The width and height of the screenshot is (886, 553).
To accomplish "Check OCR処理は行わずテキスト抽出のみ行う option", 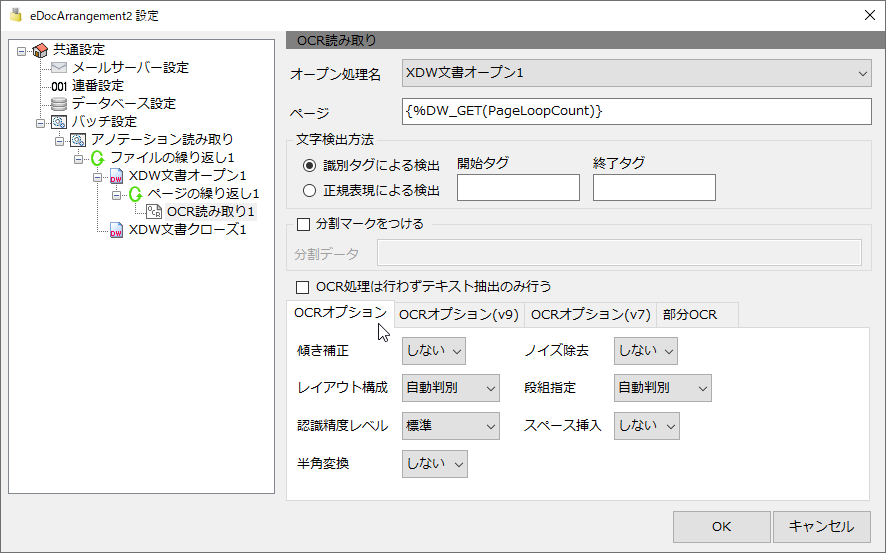I will point(303,287).
